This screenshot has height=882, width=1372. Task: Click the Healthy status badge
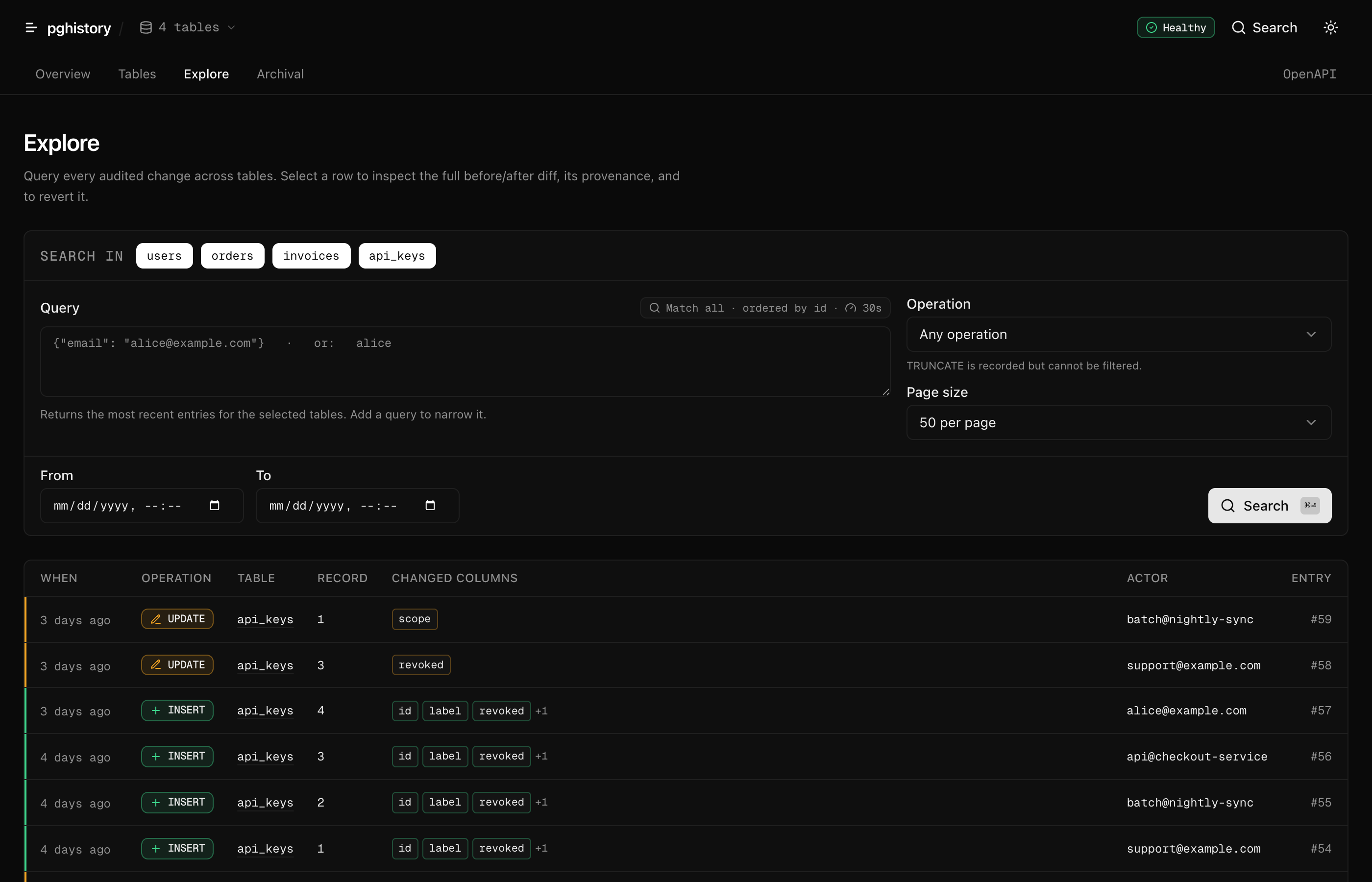pos(1176,27)
